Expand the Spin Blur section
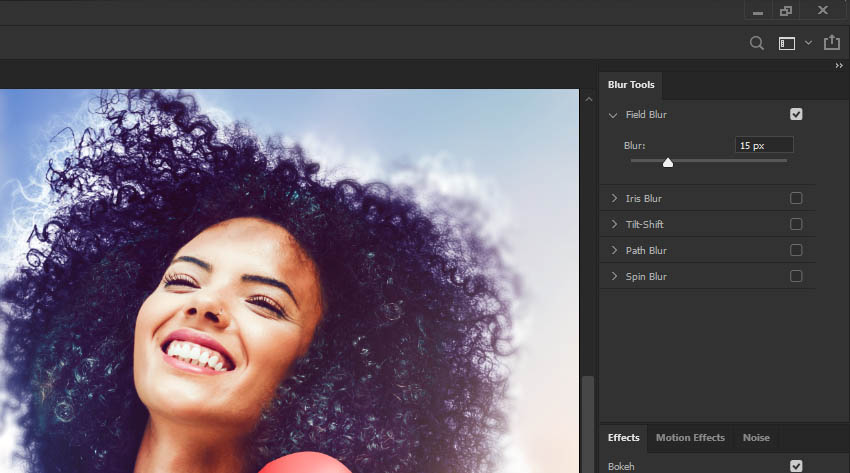 [x=614, y=276]
